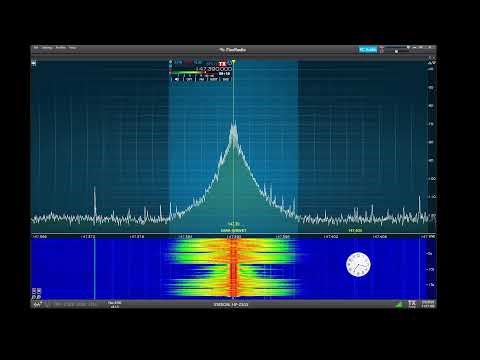Open the Profiles menu
The width and height of the screenshot is (480, 360).
pyautogui.click(x=61, y=48)
